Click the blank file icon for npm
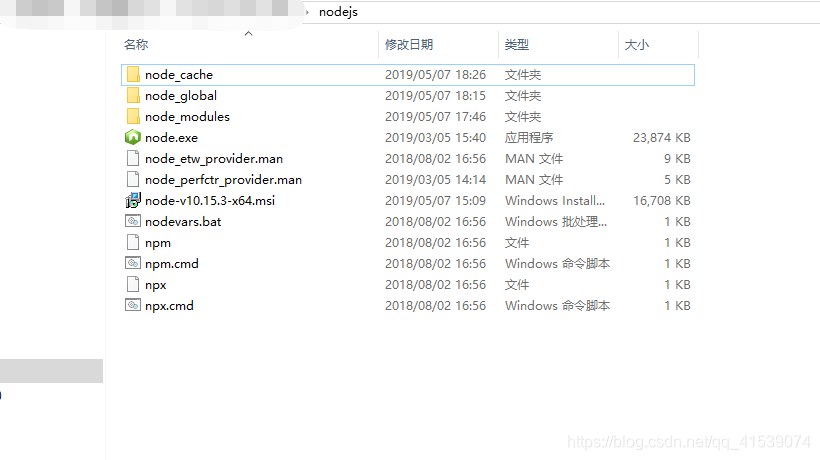 tap(133, 243)
